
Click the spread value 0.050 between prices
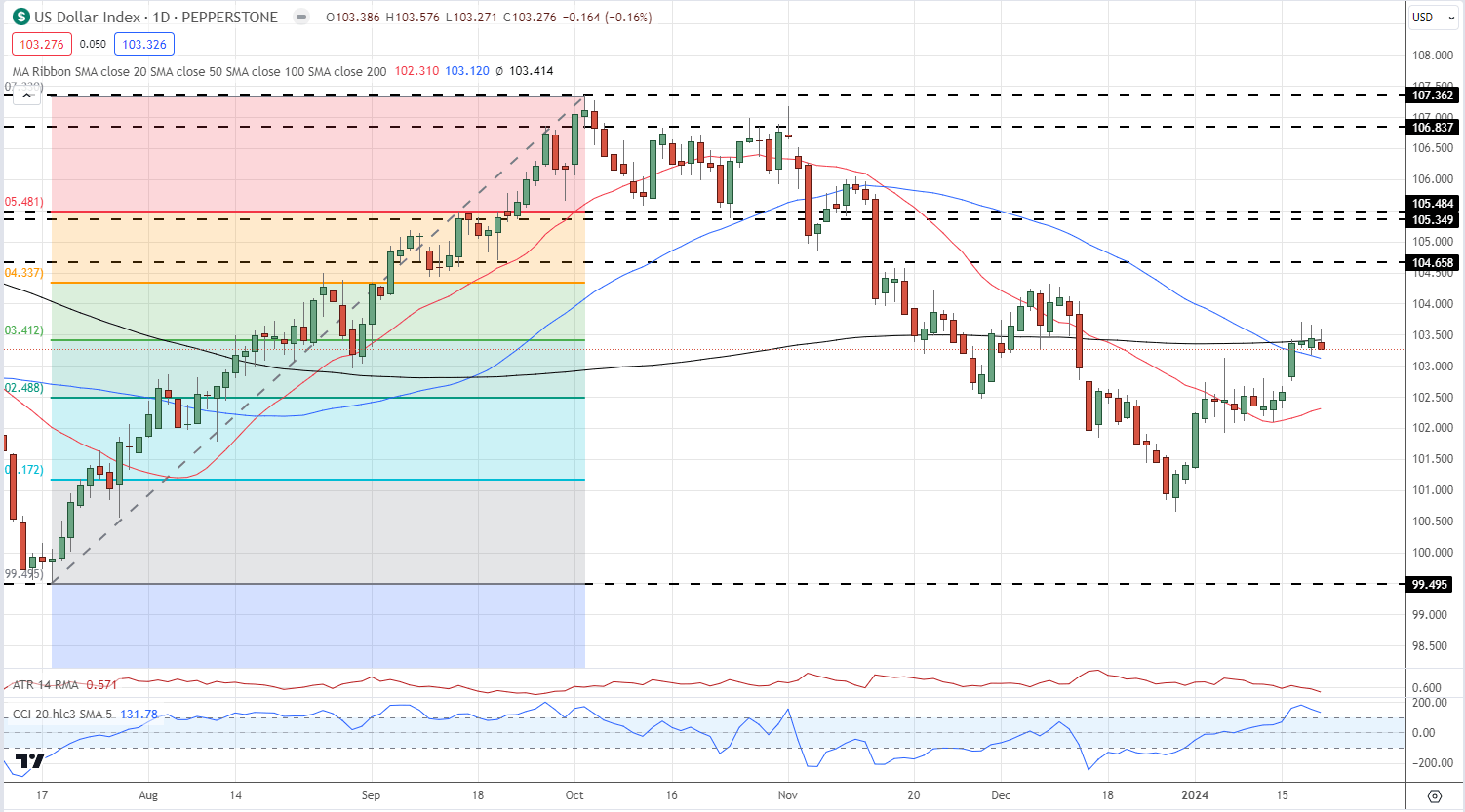pos(93,44)
